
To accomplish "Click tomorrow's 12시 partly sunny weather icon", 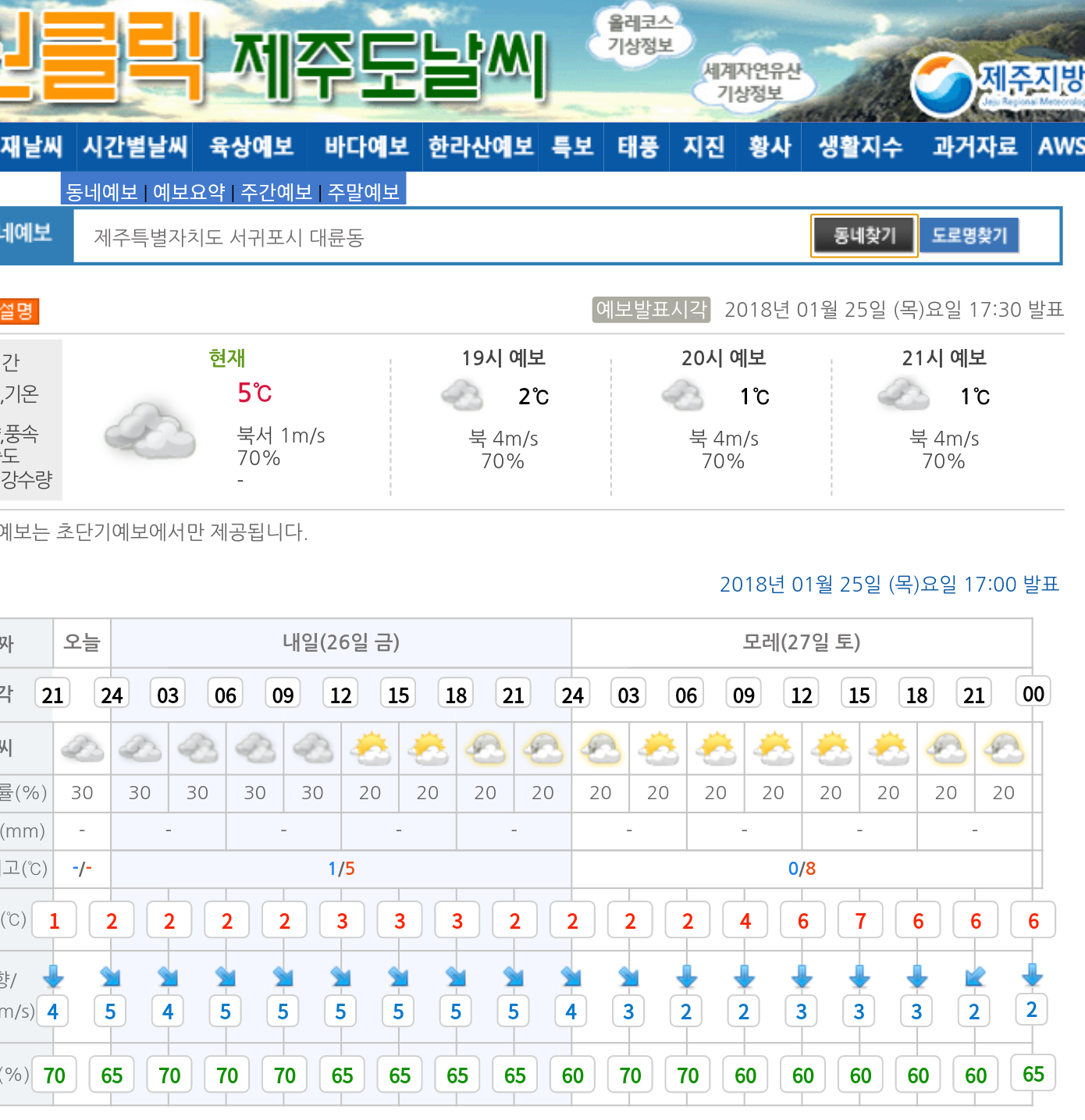I will (x=371, y=749).
